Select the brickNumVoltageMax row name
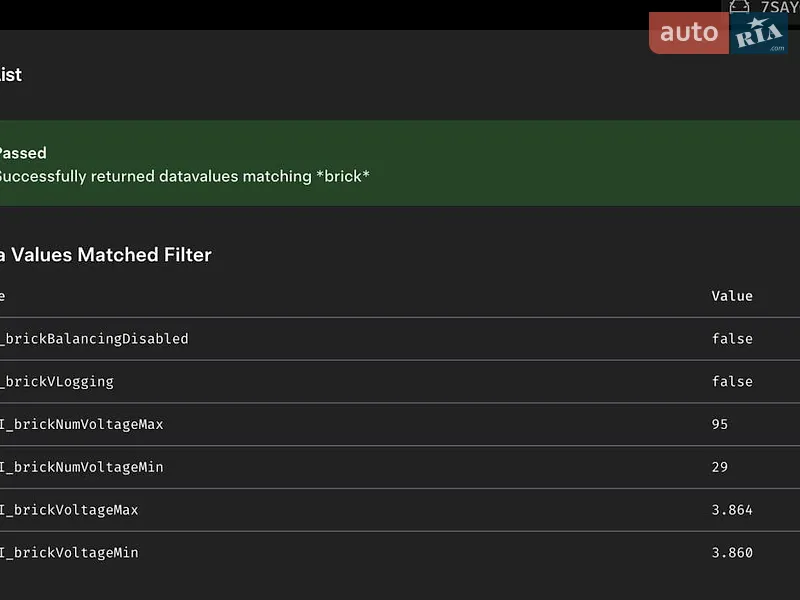Screen dimensions: 800x600 (82, 424)
